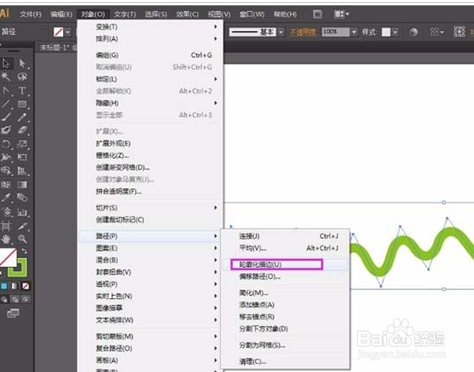Open the 编辑(E) menu
474x372 pixels.
click(61, 14)
